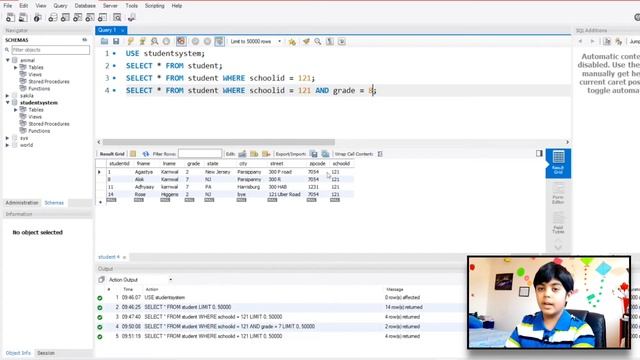Show more result view options chevron
This screenshot has width=640, height=360.
pos(558,247)
